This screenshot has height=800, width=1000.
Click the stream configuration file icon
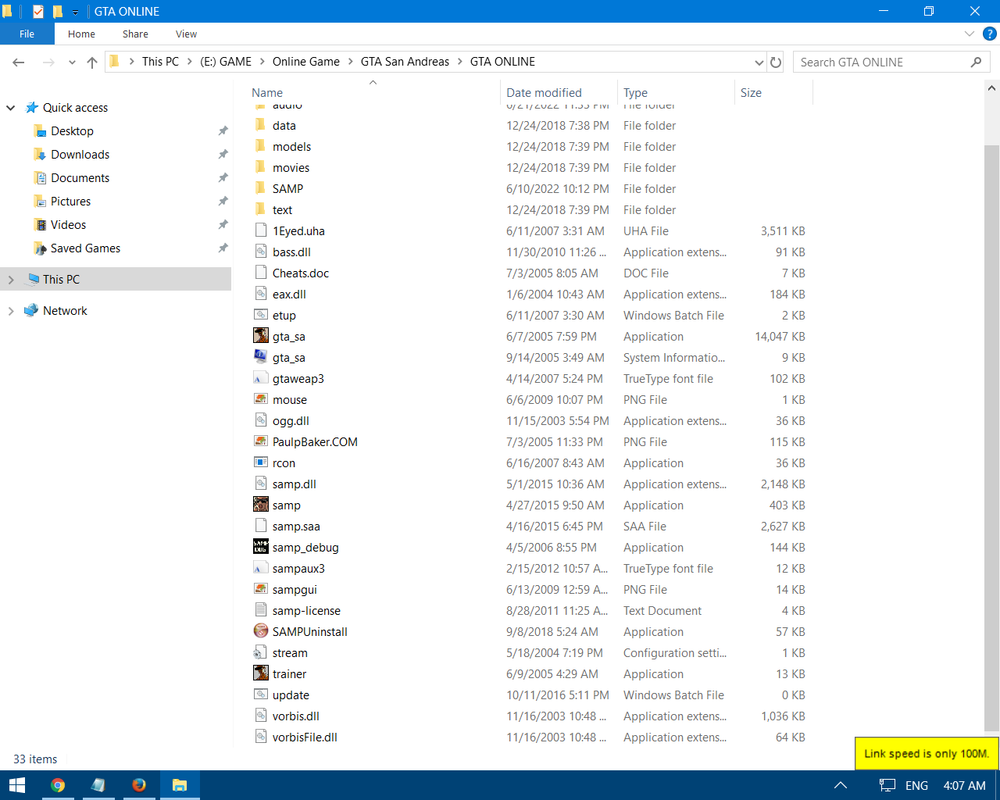point(260,652)
